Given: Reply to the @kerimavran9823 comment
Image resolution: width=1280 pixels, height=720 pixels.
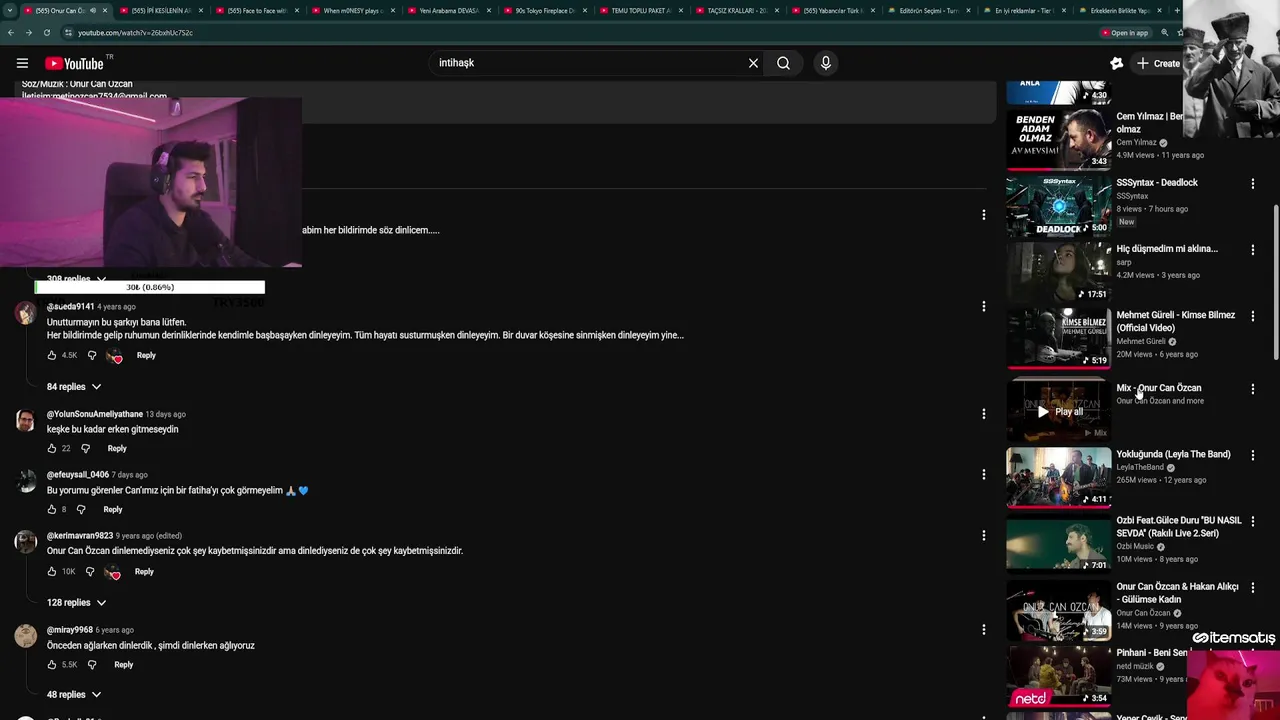Looking at the screenshot, I should pos(144,571).
